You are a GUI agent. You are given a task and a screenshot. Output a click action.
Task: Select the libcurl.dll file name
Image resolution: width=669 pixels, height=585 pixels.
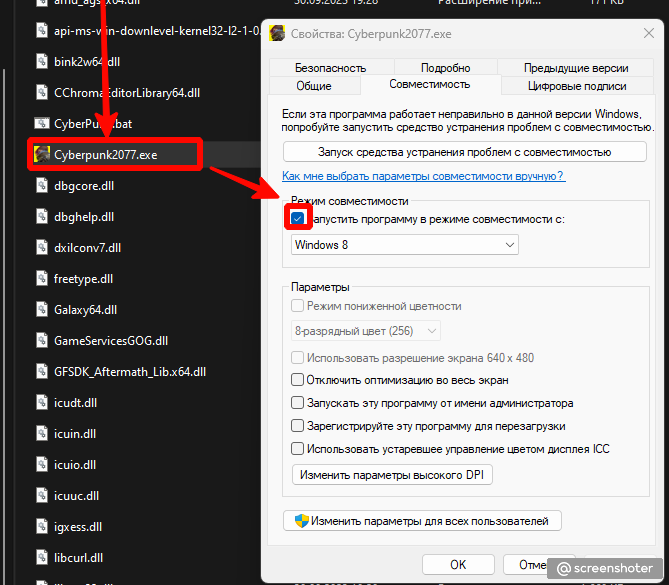click(79, 558)
